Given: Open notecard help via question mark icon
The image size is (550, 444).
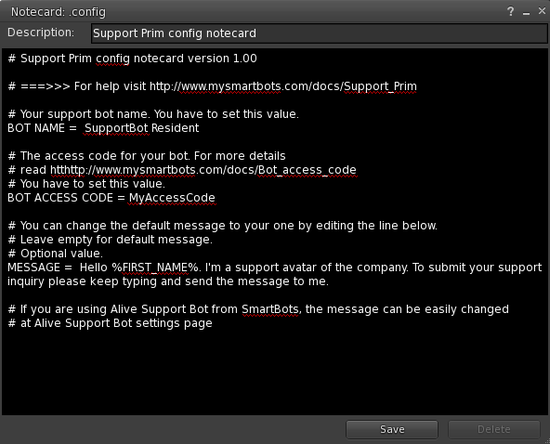Looking at the screenshot, I should click(510, 12).
